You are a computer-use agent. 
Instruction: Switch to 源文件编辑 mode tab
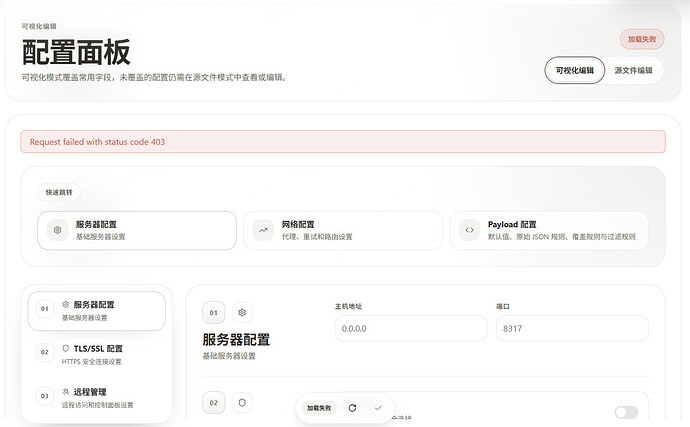pos(633,70)
